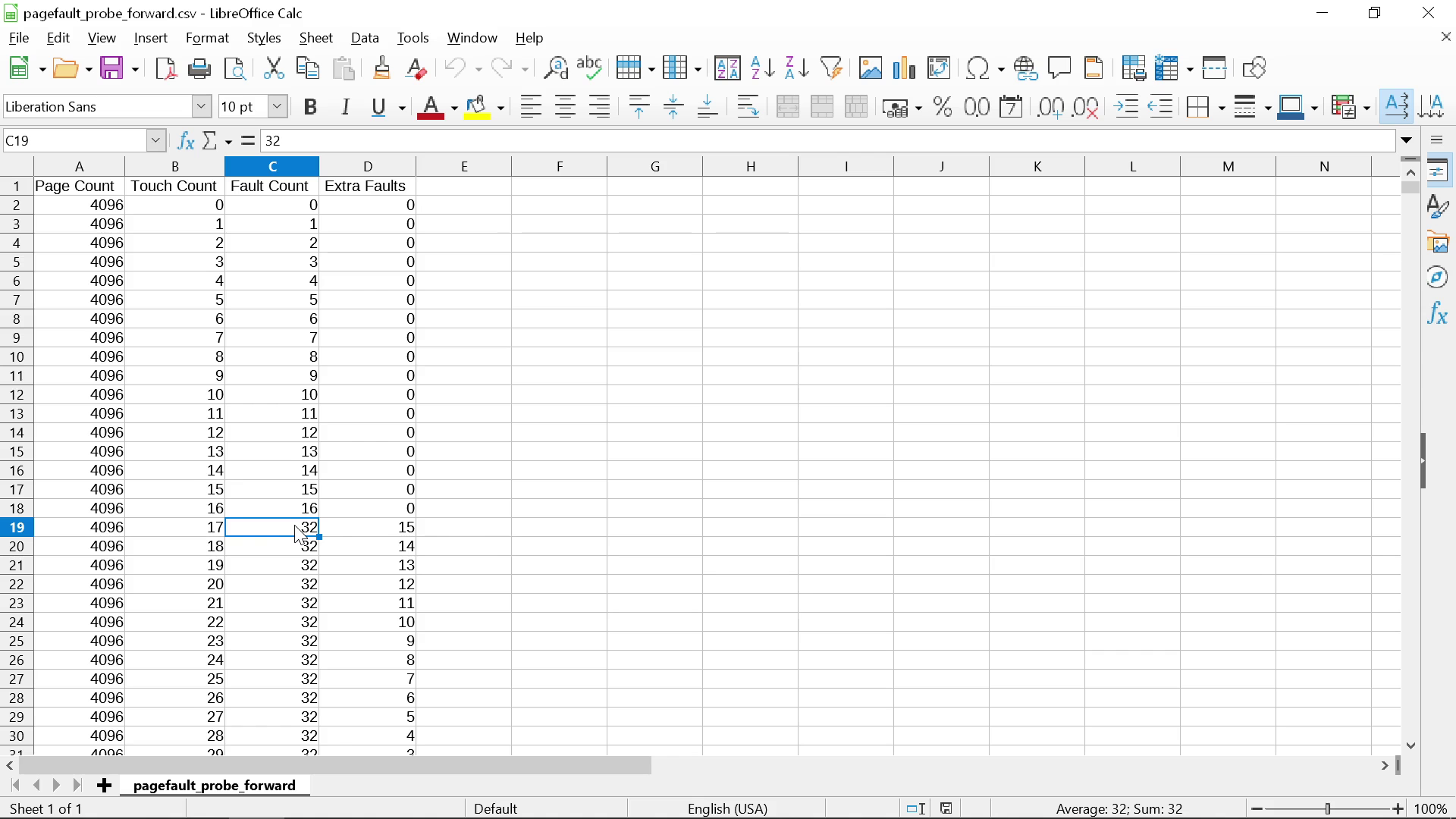Viewport: 1456px width, 819px height.
Task: Click the AutoFilter funnel icon
Action: pyautogui.click(x=832, y=68)
